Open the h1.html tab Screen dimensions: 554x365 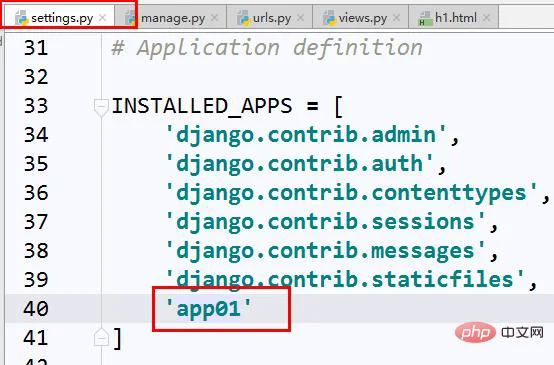(x=453, y=18)
